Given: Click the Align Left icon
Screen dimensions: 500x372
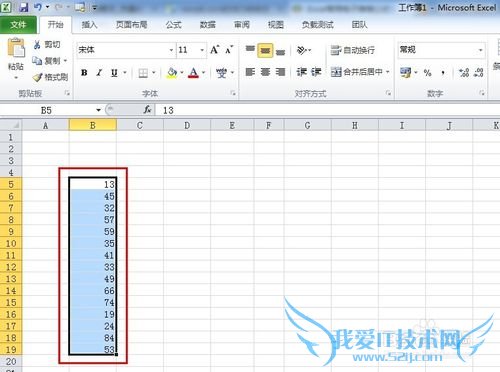Looking at the screenshot, I should pyautogui.click(x=250, y=72).
